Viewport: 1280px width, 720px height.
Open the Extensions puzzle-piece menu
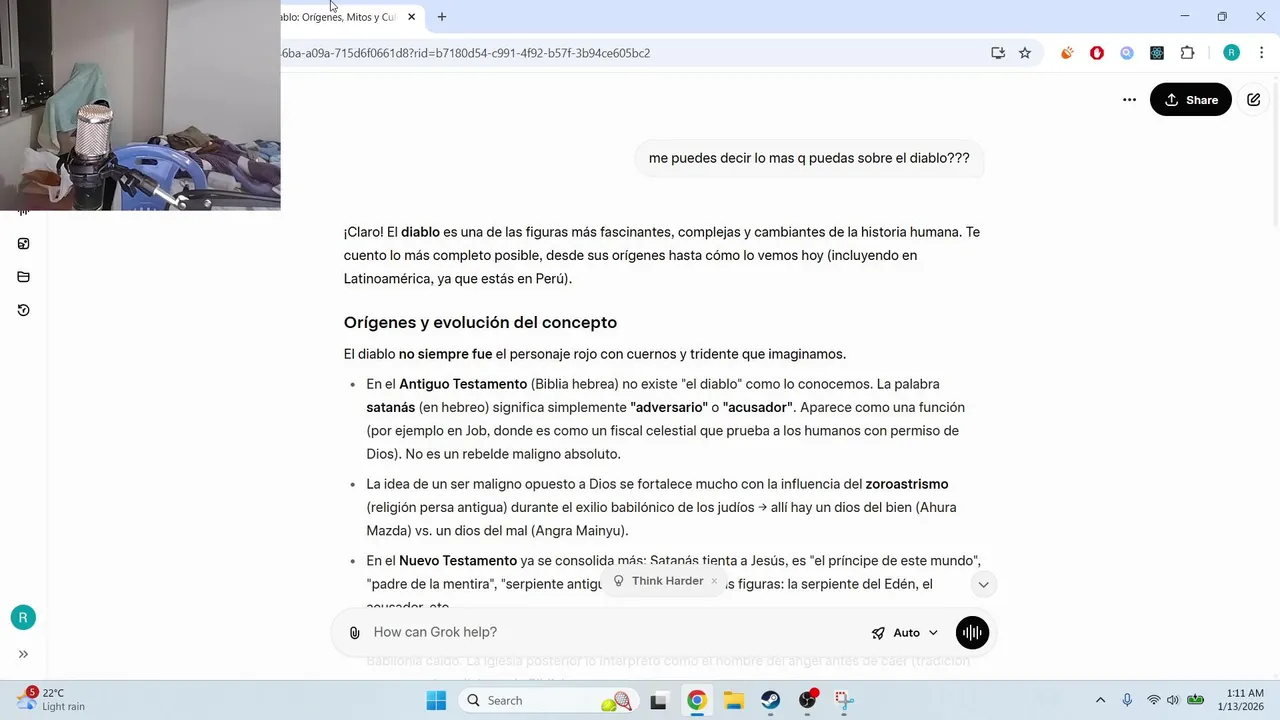[1188, 53]
